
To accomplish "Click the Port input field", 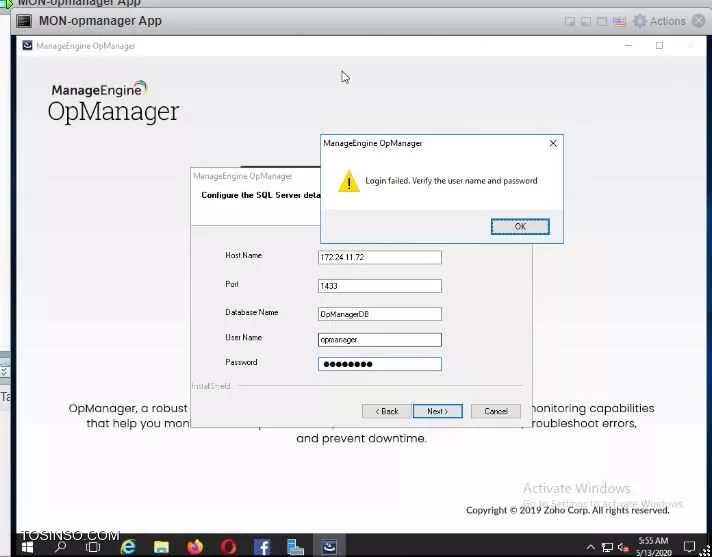I will (x=380, y=286).
